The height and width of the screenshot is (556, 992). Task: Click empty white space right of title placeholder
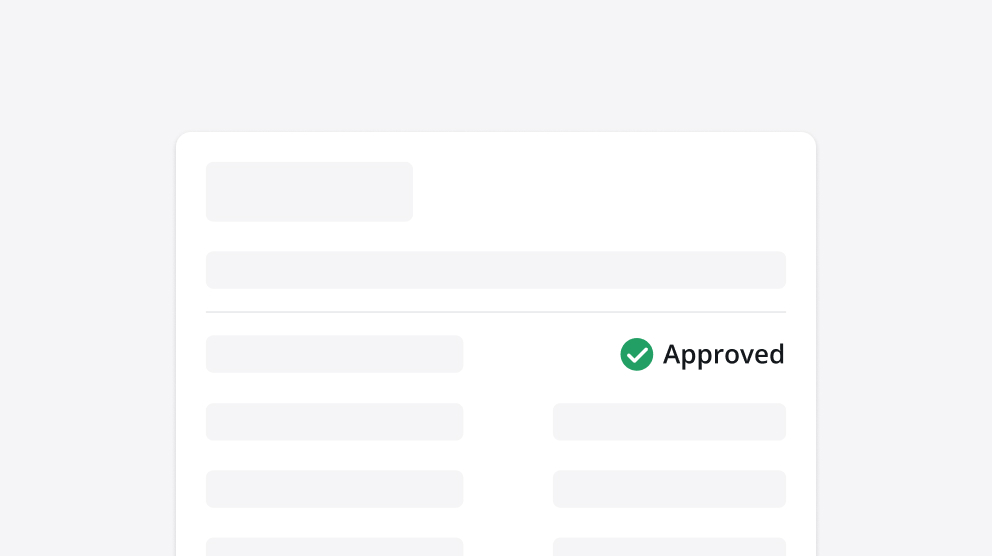[600, 191]
